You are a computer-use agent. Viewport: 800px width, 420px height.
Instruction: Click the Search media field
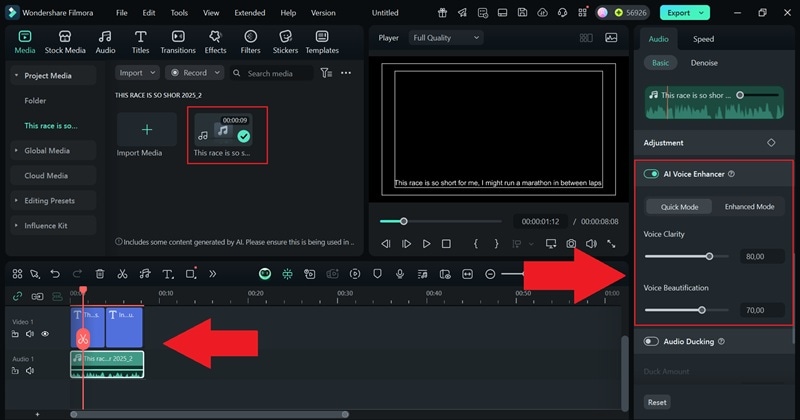[271, 73]
